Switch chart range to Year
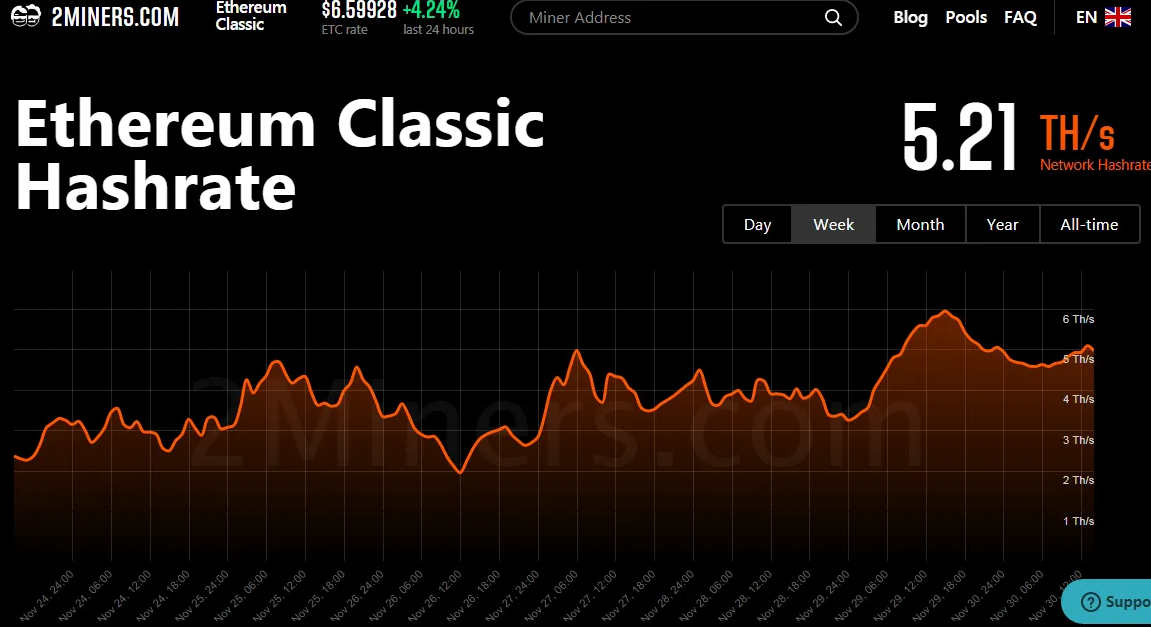Image resolution: width=1151 pixels, height=627 pixels. point(1003,225)
